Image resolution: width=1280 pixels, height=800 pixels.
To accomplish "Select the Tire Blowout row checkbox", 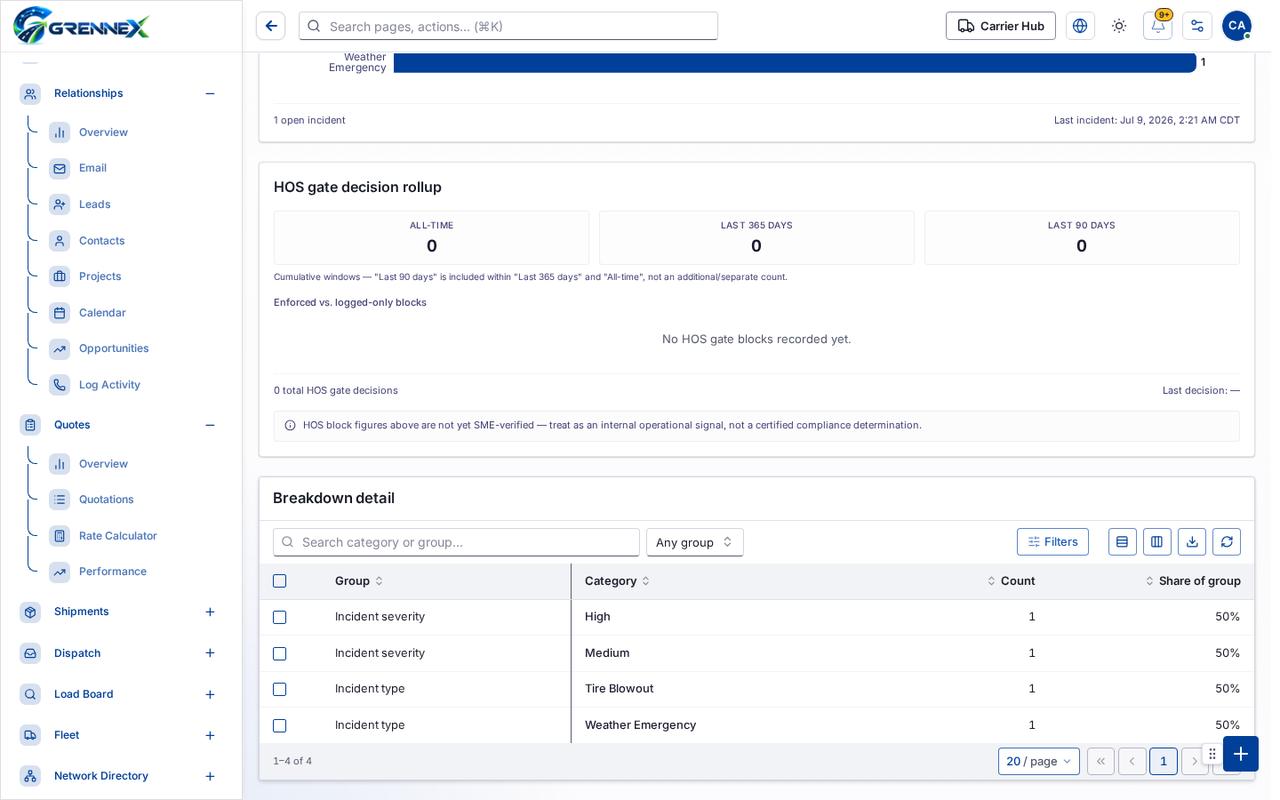I will pos(280,689).
